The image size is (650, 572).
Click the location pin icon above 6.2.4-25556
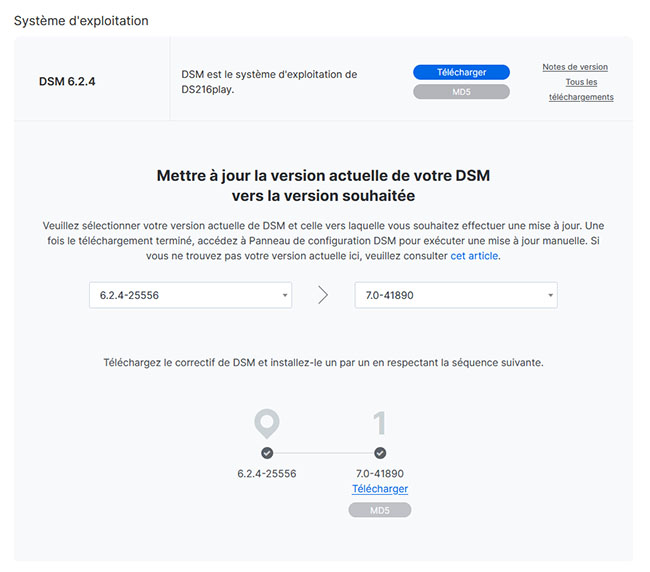point(266,423)
